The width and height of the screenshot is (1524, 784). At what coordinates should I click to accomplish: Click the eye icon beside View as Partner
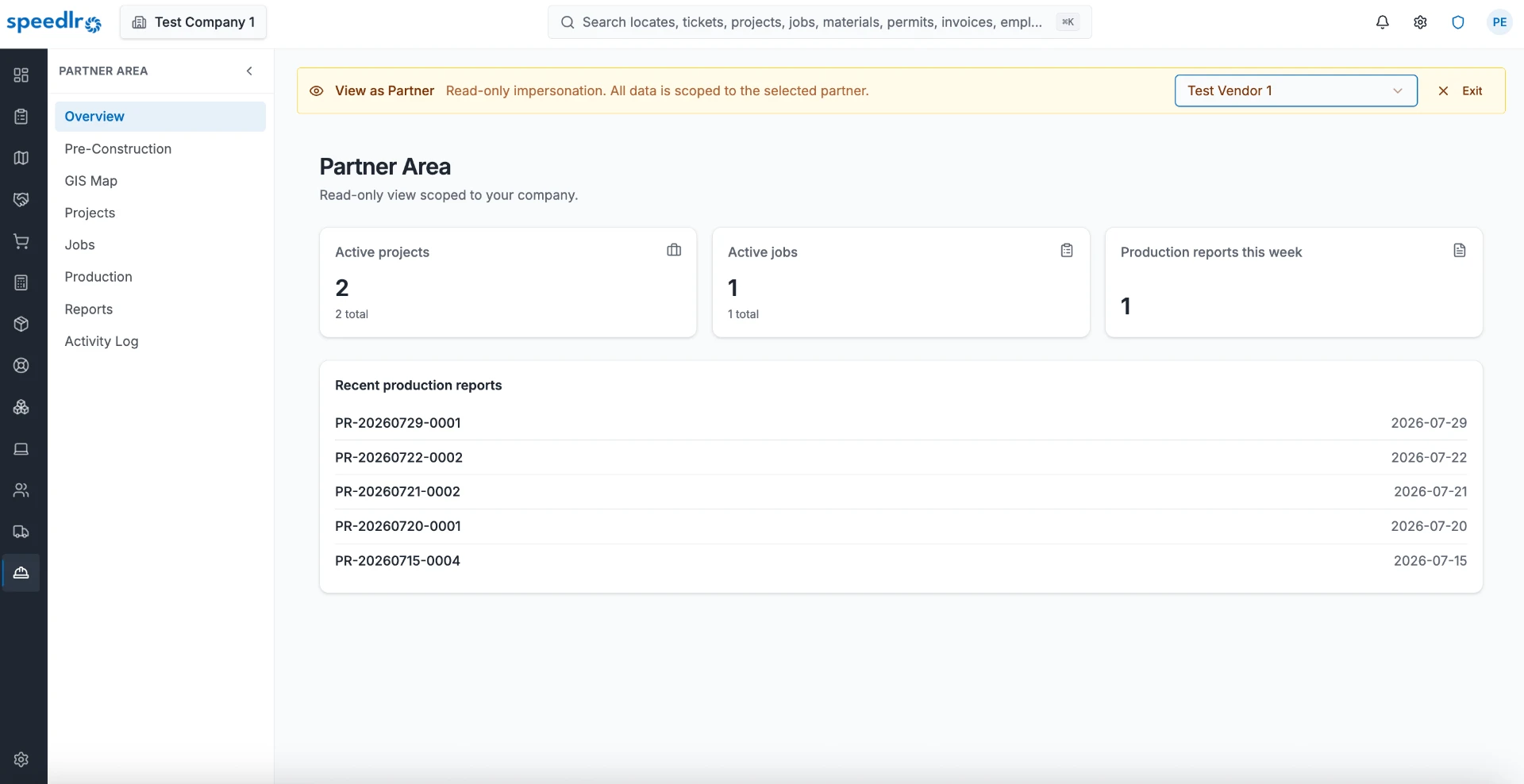click(316, 90)
